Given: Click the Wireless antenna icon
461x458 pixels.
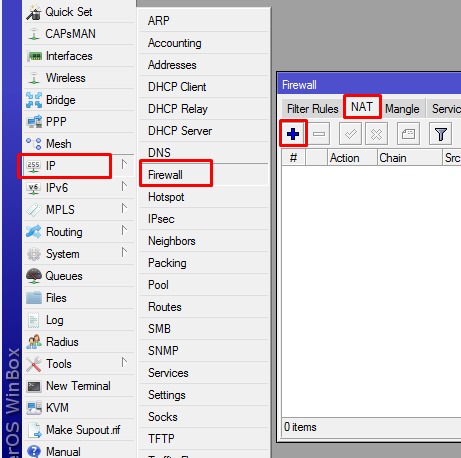Looking at the screenshot, I should pyautogui.click(x=34, y=78).
